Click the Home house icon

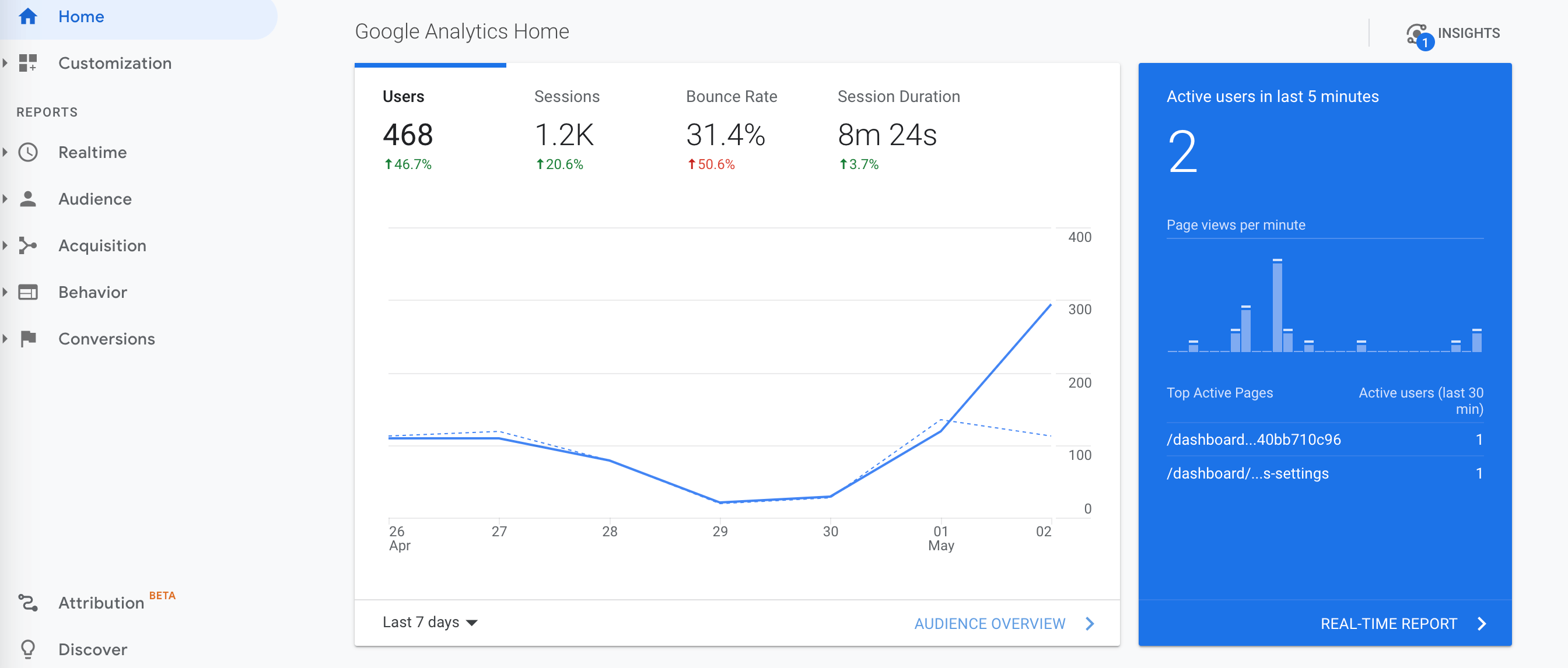click(x=28, y=16)
